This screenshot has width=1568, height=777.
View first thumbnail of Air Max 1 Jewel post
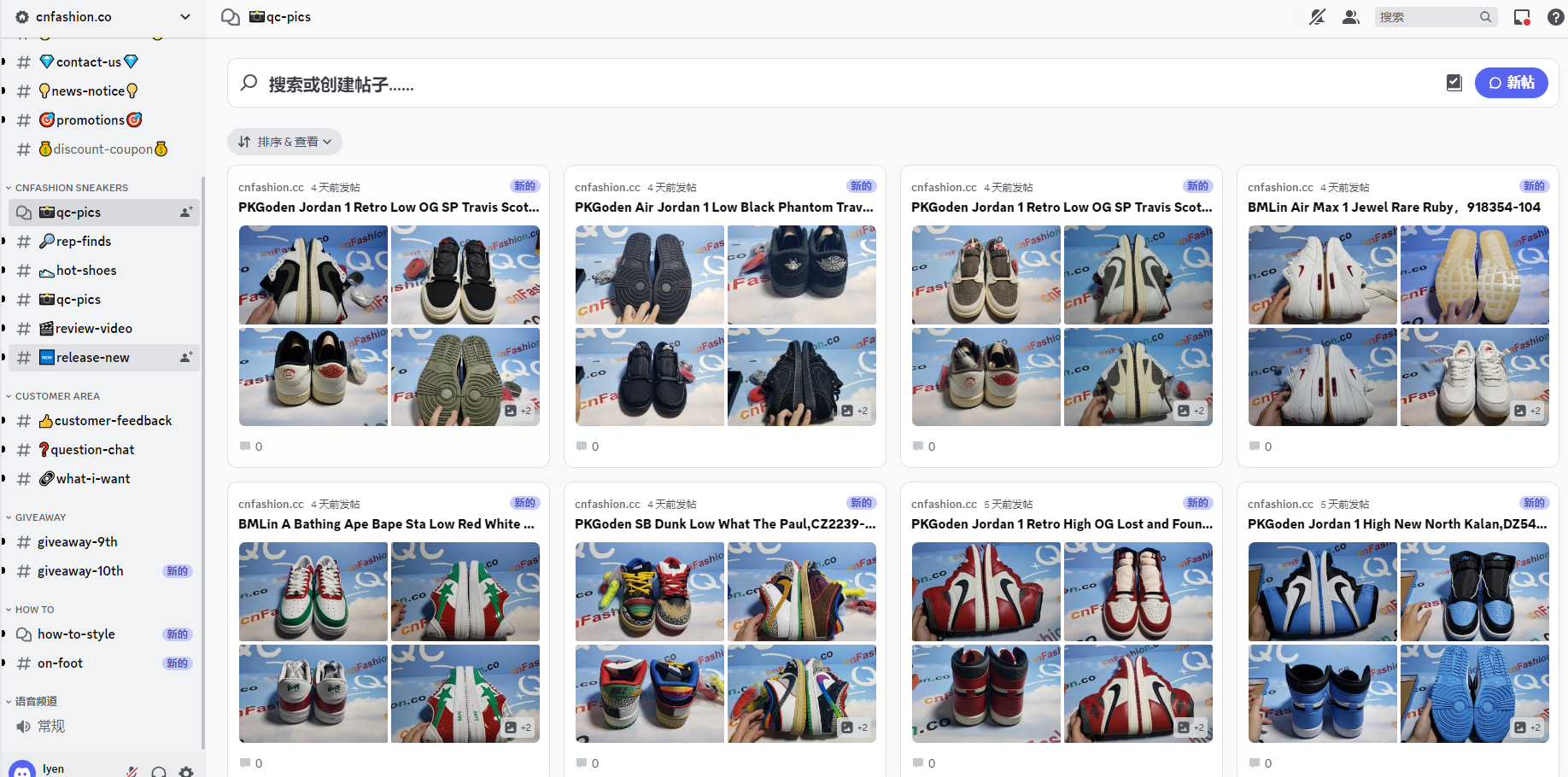(1323, 275)
